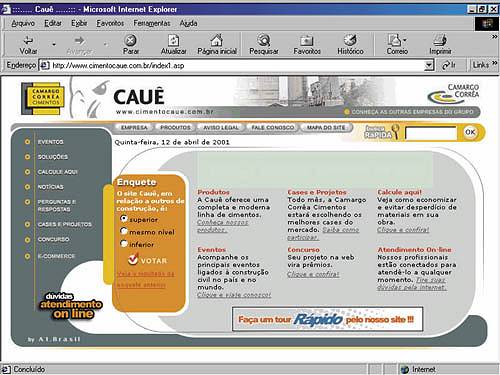The width and height of the screenshot is (500, 375).
Task: Click the Links toolbar label
Action: point(480,65)
